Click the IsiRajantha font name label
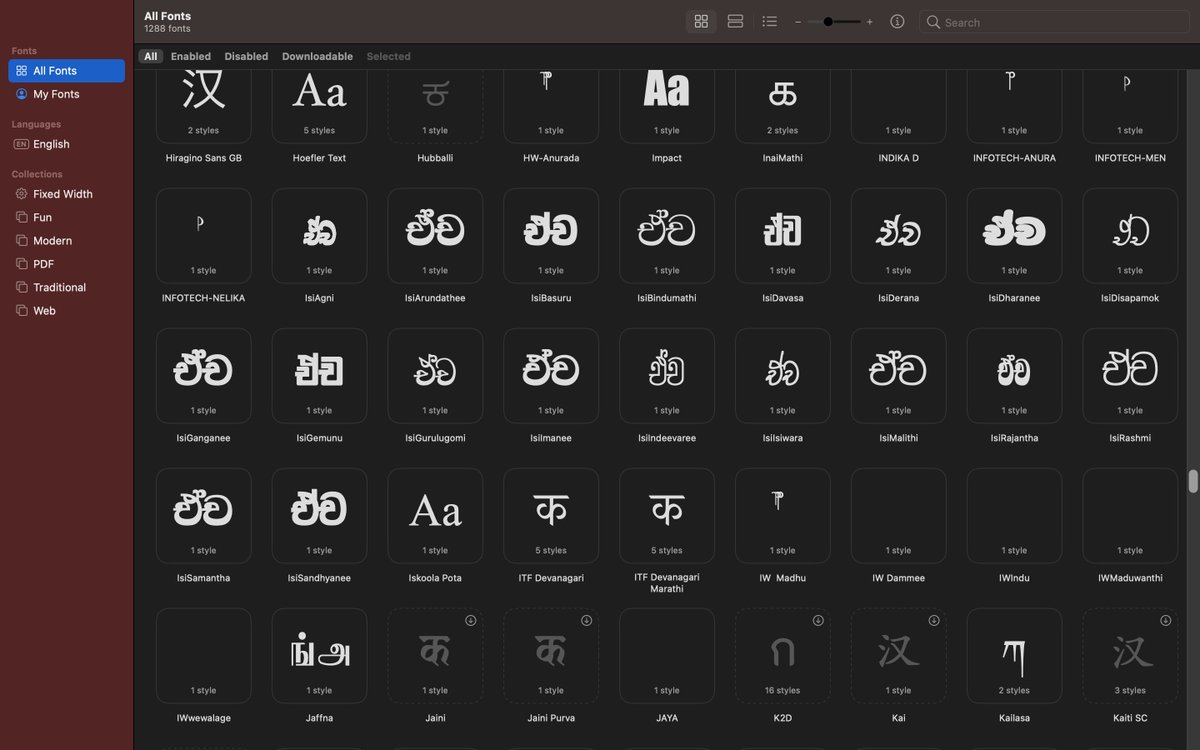The image size is (1200, 750). 1015,438
